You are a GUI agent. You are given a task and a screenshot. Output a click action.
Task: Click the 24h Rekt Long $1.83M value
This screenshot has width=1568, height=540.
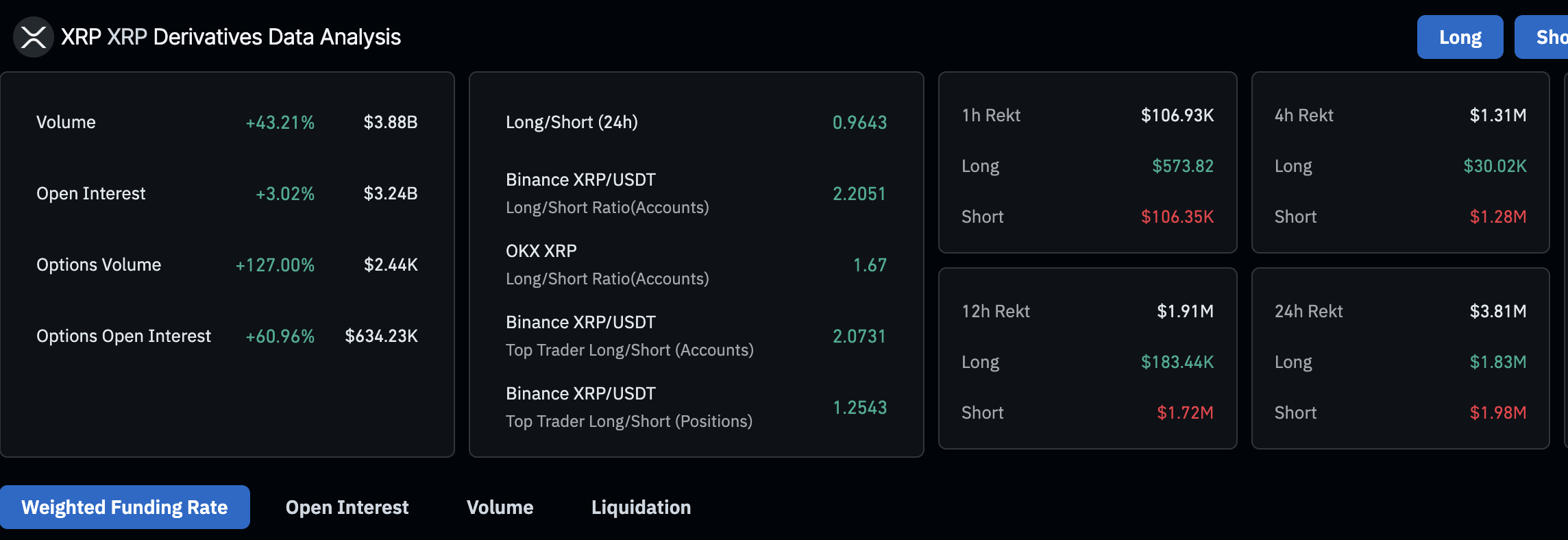1497,363
